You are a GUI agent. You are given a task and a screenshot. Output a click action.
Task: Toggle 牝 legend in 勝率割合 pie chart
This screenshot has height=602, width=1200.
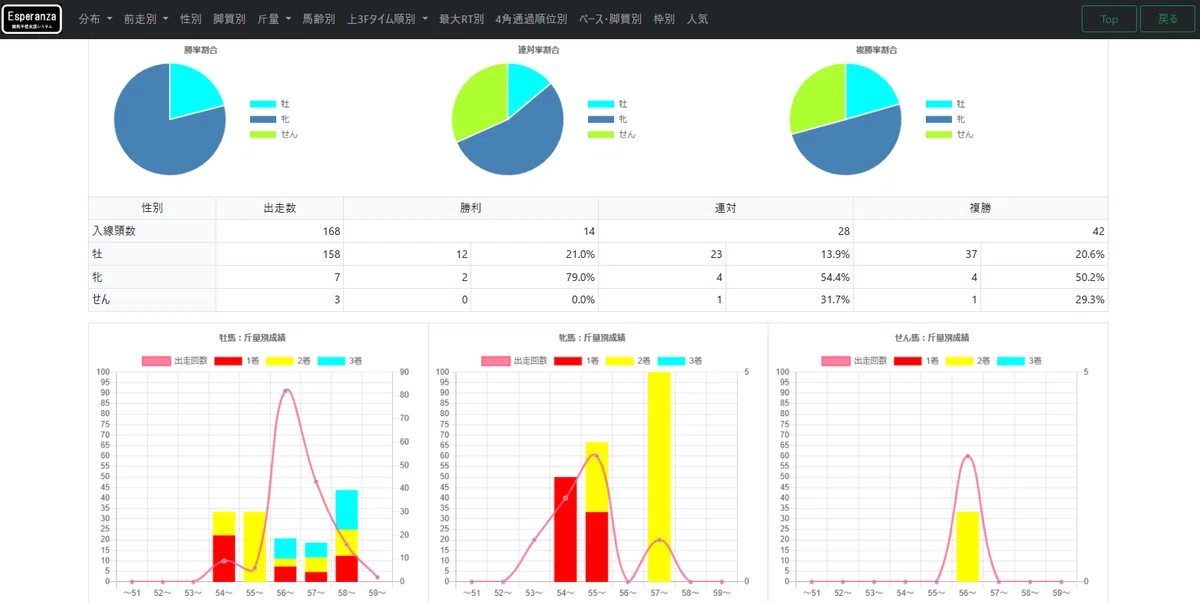(270, 119)
